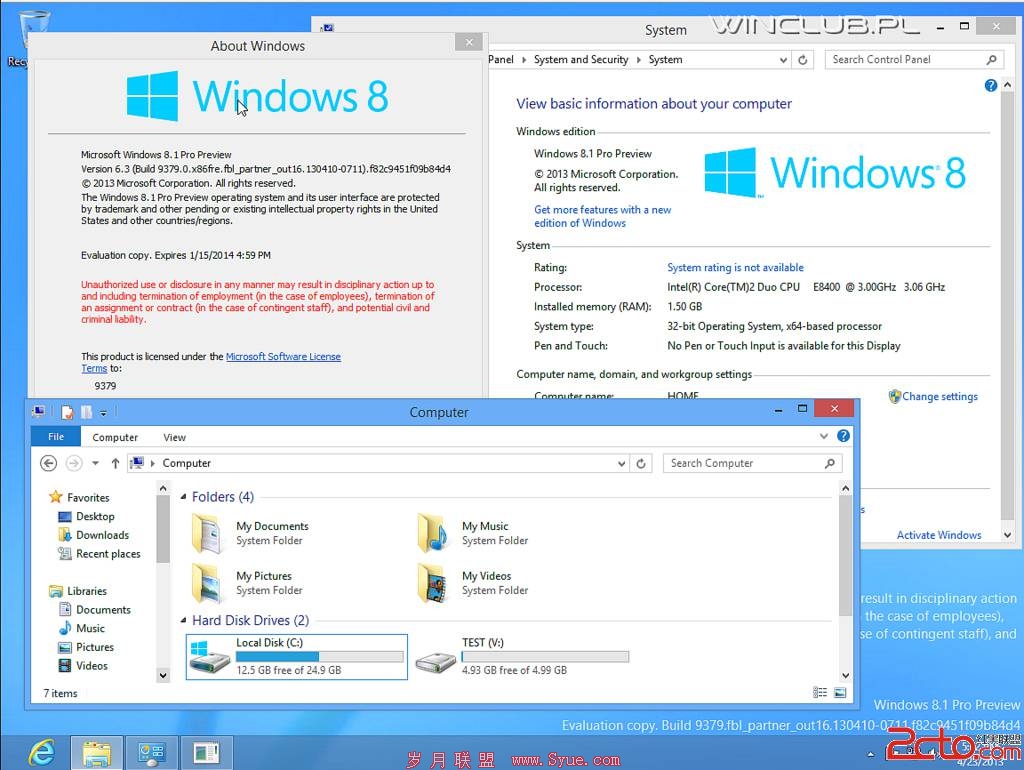Viewport: 1024px width, 770px height.
Task: Show hidden icons tray arrow
Action: (x=871, y=754)
